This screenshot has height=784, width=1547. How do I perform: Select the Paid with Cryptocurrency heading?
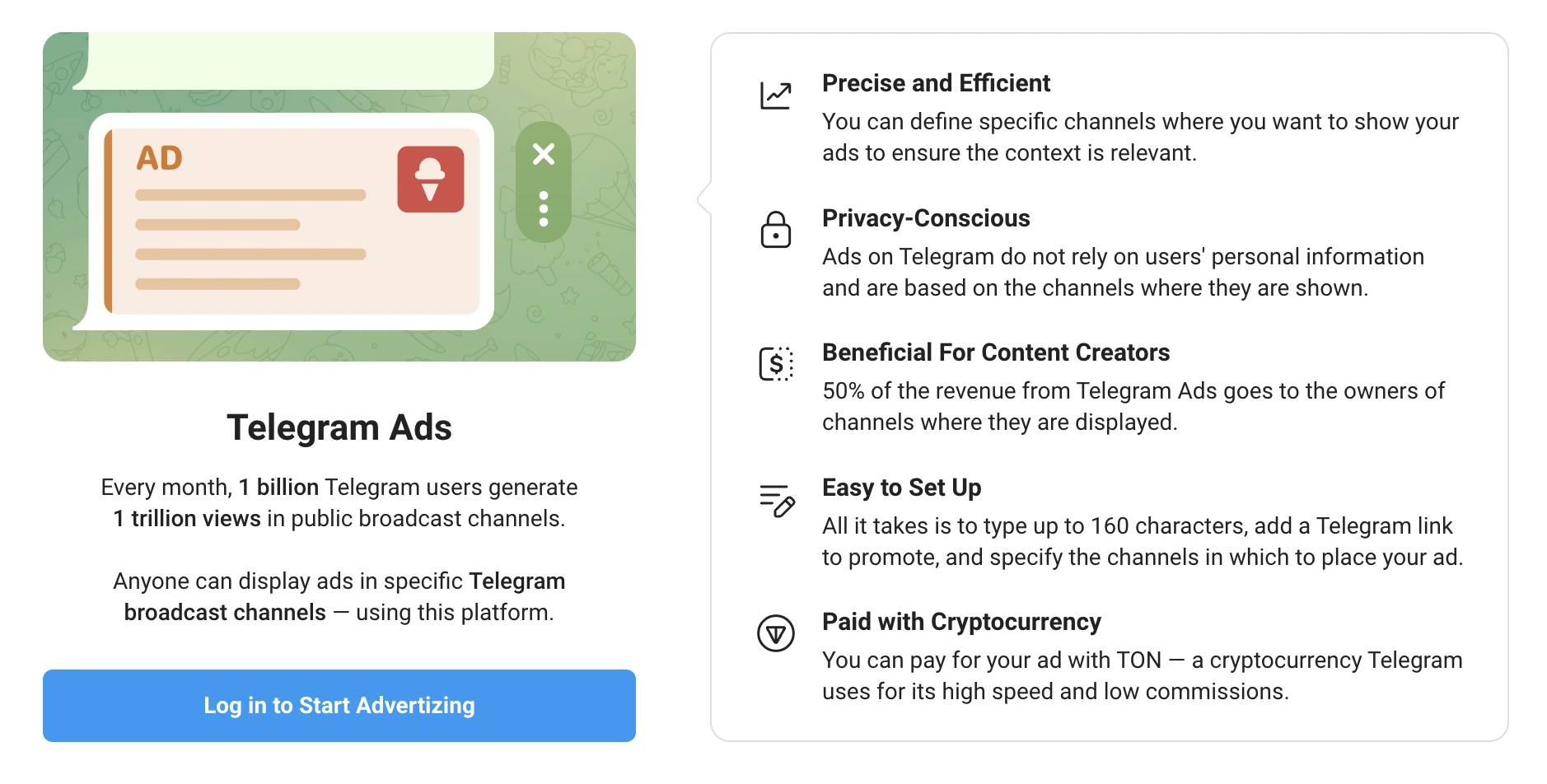(960, 622)
